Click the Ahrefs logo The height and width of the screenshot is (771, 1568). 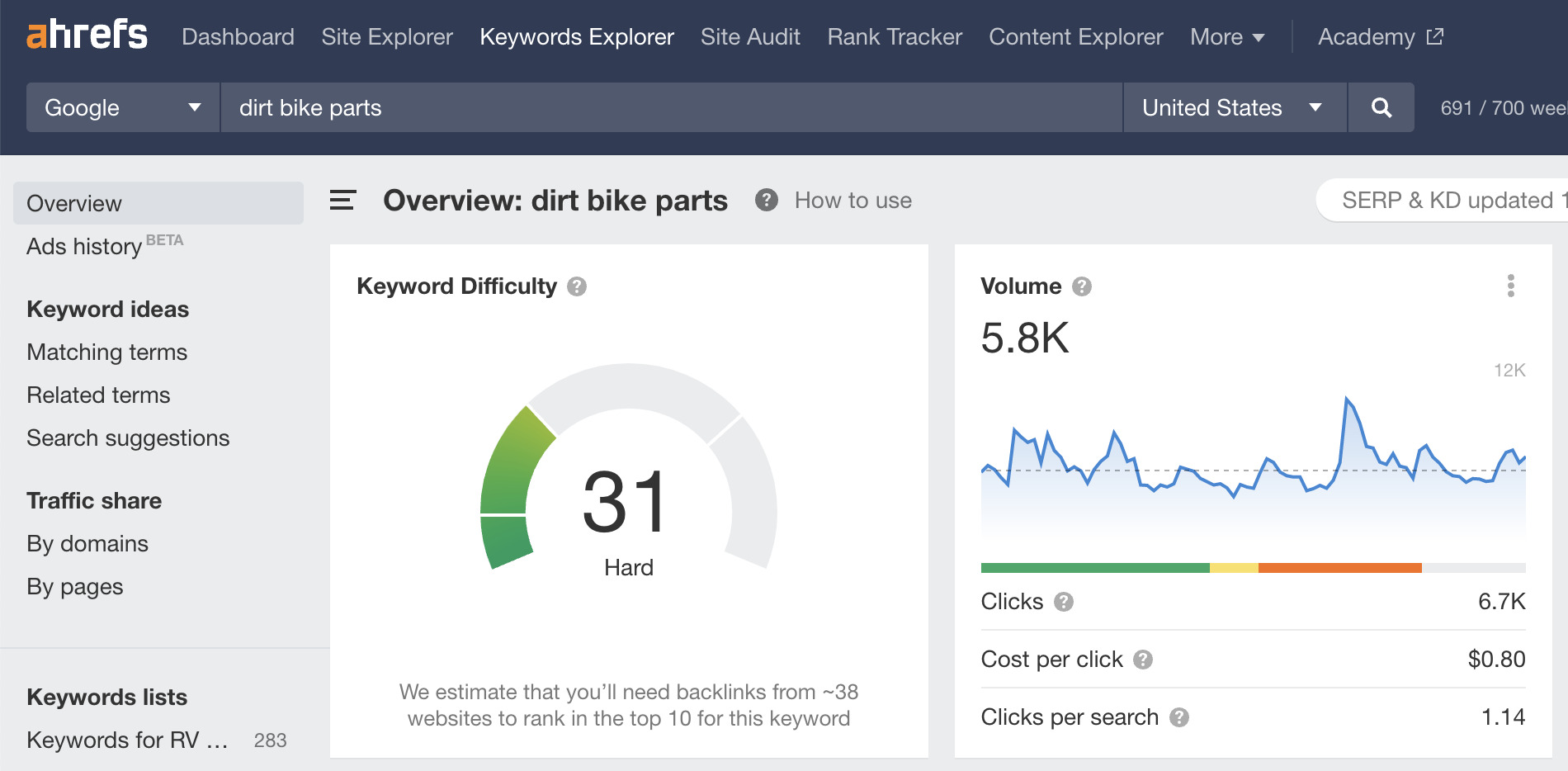tap(87, 36)
